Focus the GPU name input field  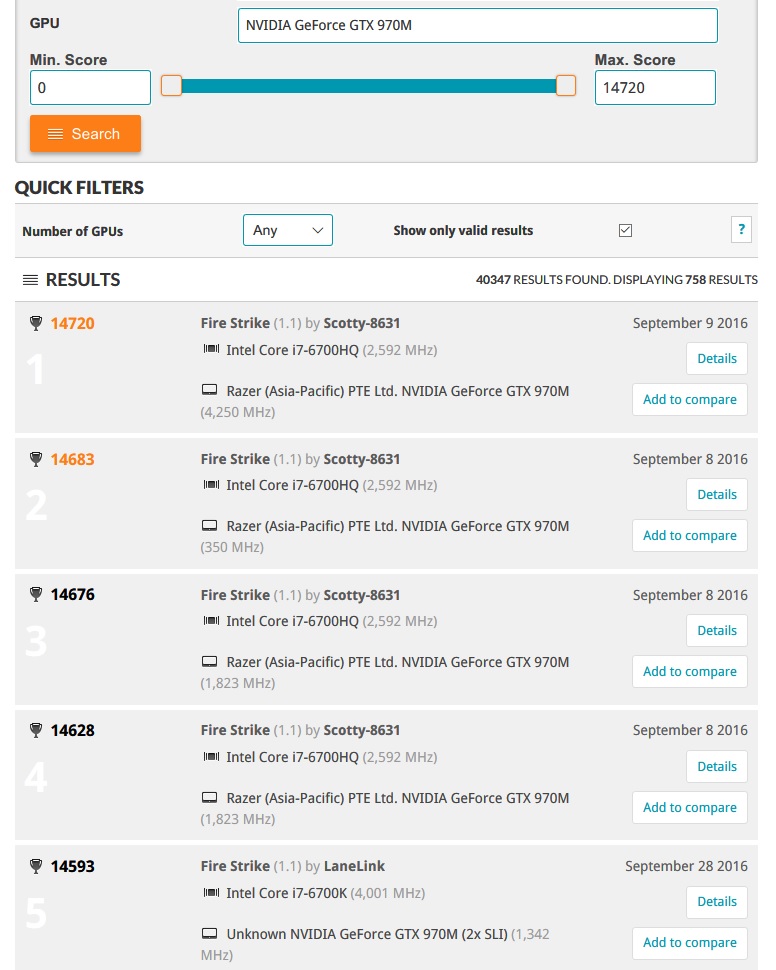(x=478, y=25)
